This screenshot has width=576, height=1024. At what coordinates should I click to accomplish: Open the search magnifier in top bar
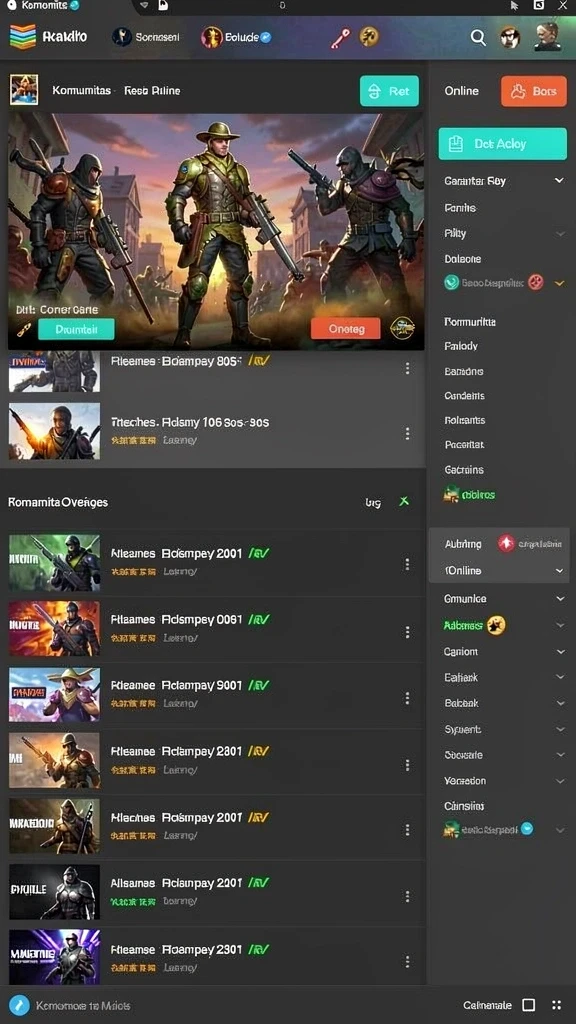(478, 38)
